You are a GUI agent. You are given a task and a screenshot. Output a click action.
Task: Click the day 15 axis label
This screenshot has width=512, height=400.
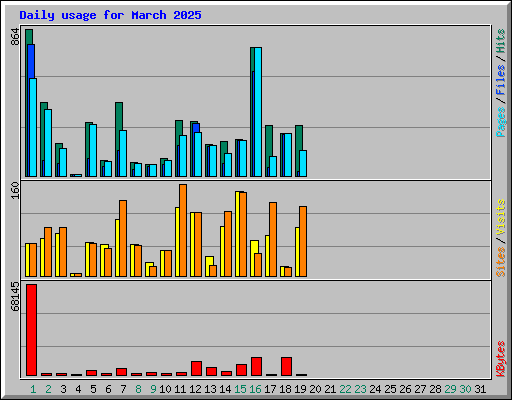240,389
